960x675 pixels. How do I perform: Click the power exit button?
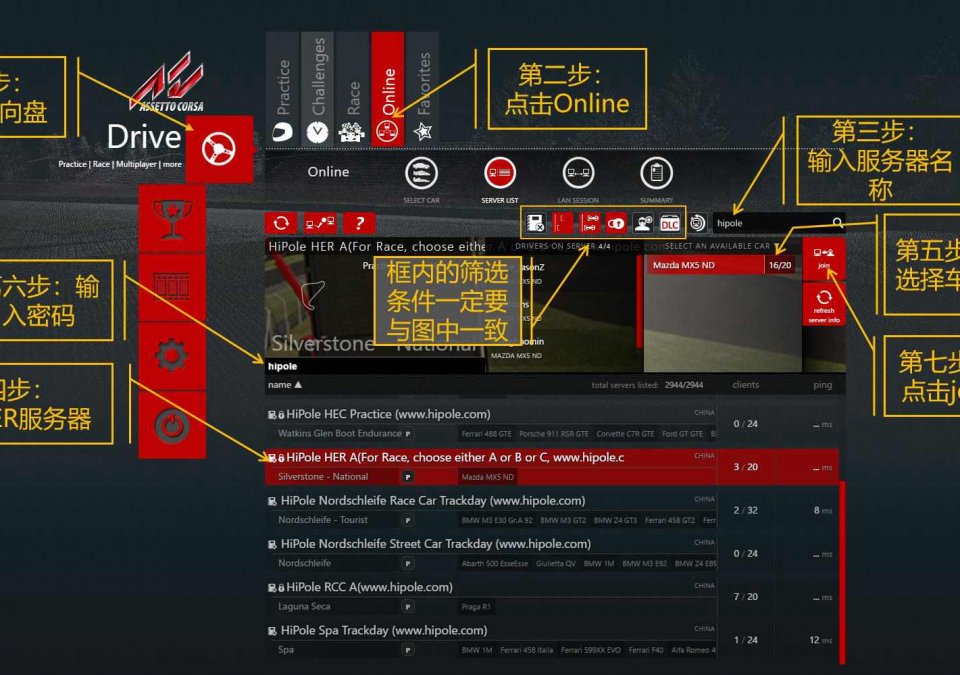tap(172, 425)
